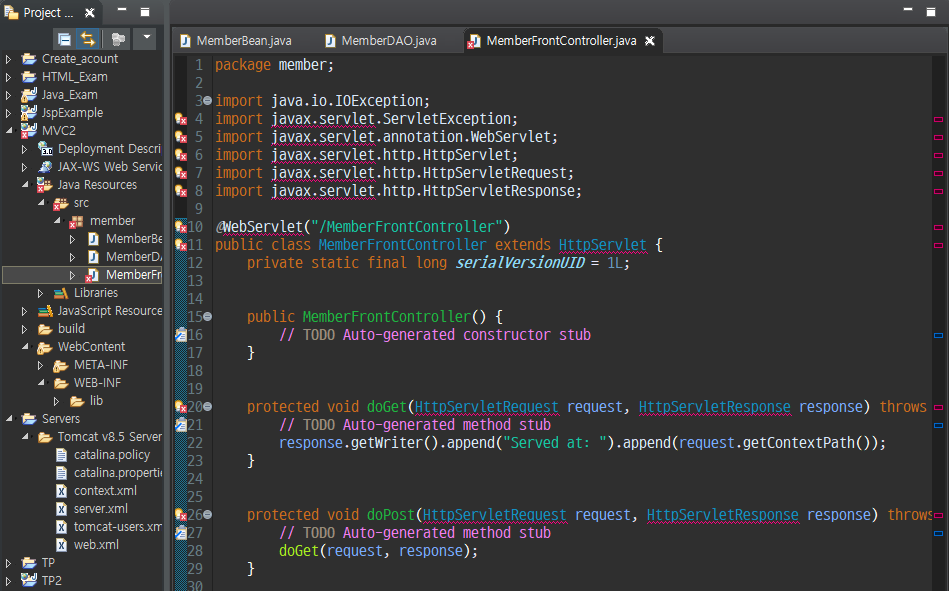Collapse the Servers project node
The image size is (949, 591).
(x=8, y=418)
